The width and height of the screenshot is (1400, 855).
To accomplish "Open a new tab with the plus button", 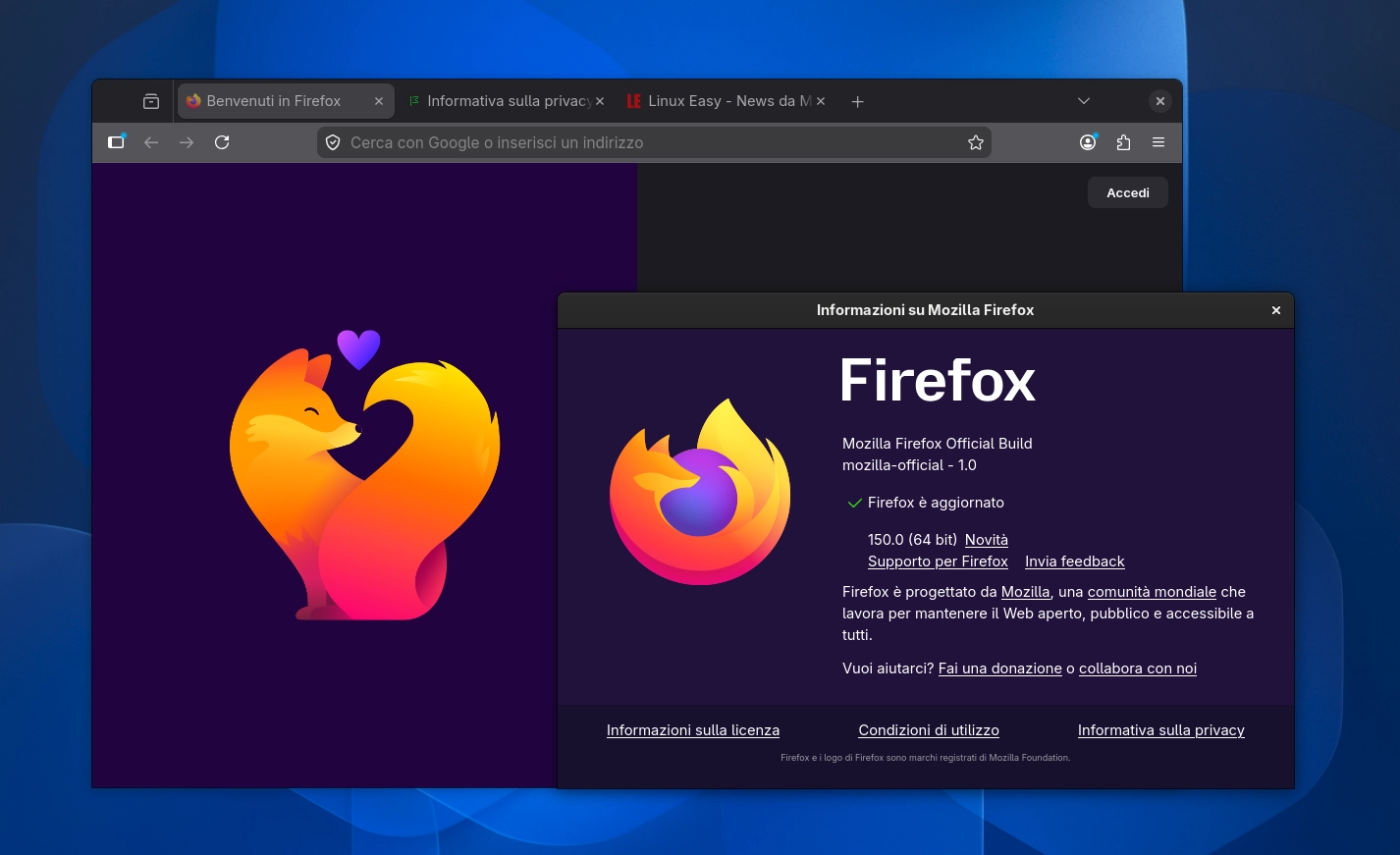I will pyautogui.click(x=857, y=100).
